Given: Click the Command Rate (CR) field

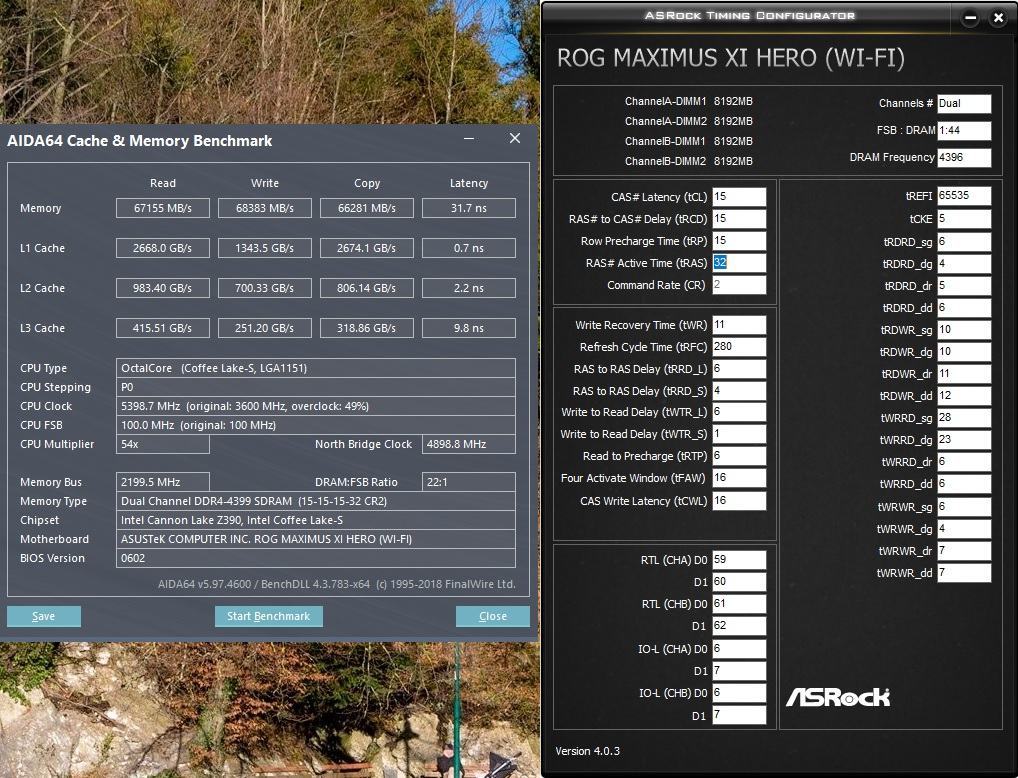Looking at the screenshot, I should coord(739,285).
